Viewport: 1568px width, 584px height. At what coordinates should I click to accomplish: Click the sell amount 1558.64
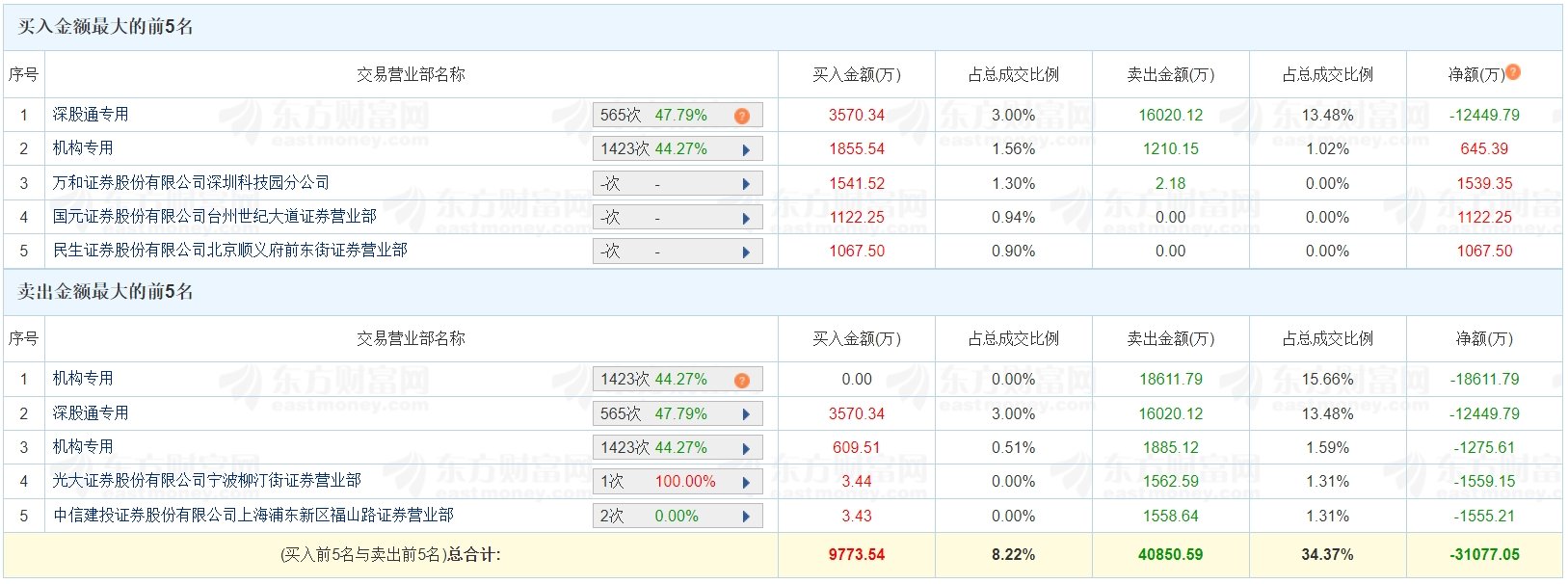point(1171,517)
